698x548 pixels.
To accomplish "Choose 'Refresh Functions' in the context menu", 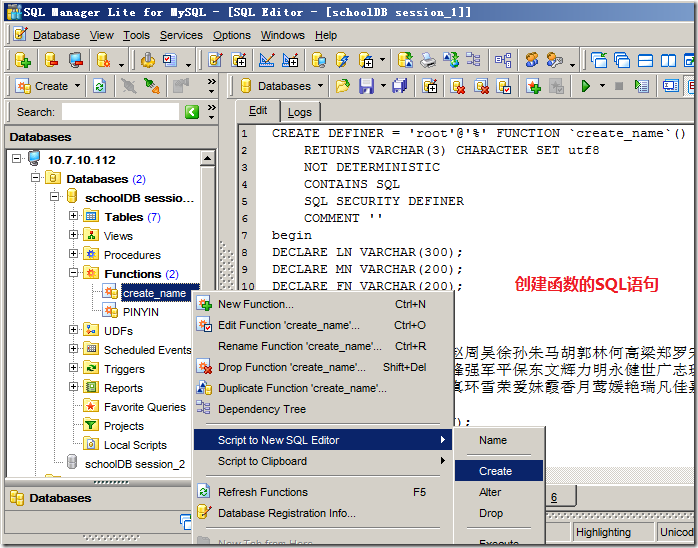I will pos(324,492).
